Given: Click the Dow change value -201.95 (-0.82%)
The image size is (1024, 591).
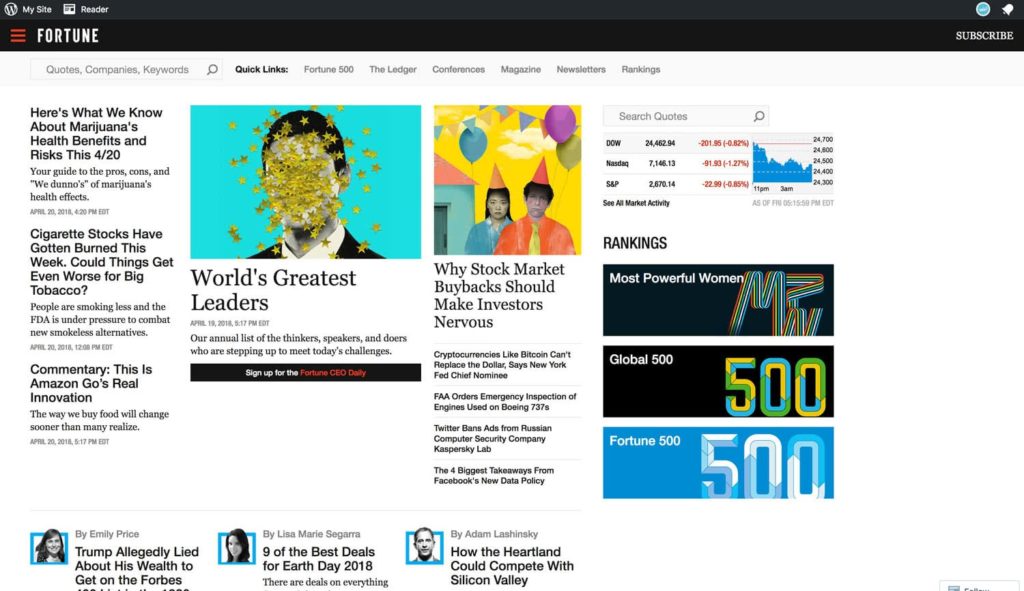Looking at the screenshot, I should pos(724,143).
